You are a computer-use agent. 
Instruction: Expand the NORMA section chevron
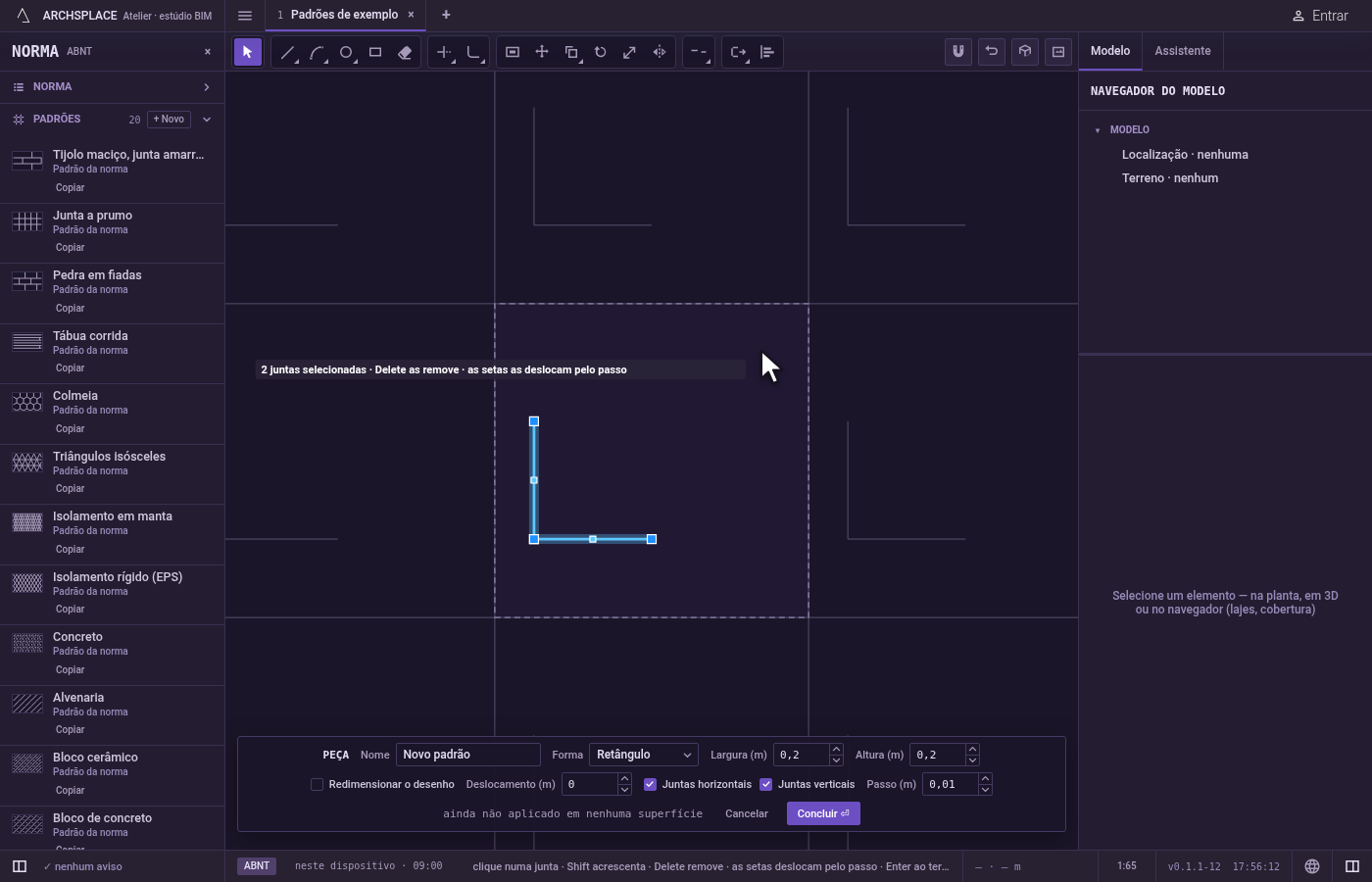point(207,87)
